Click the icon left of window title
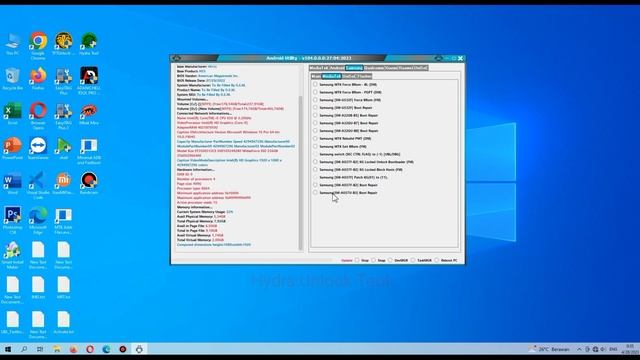 (x=176, y=58)
